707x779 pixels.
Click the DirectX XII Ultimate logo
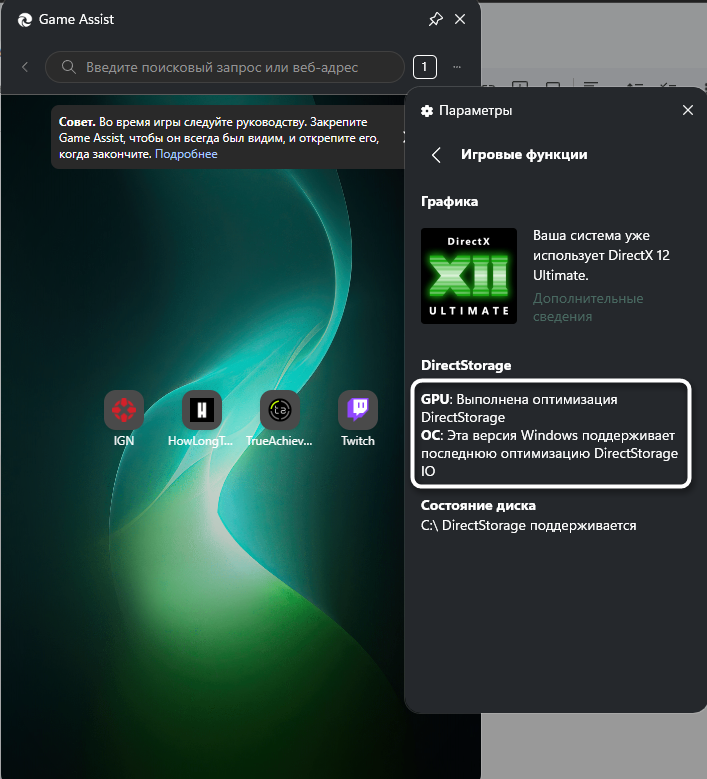pos(469,276)
